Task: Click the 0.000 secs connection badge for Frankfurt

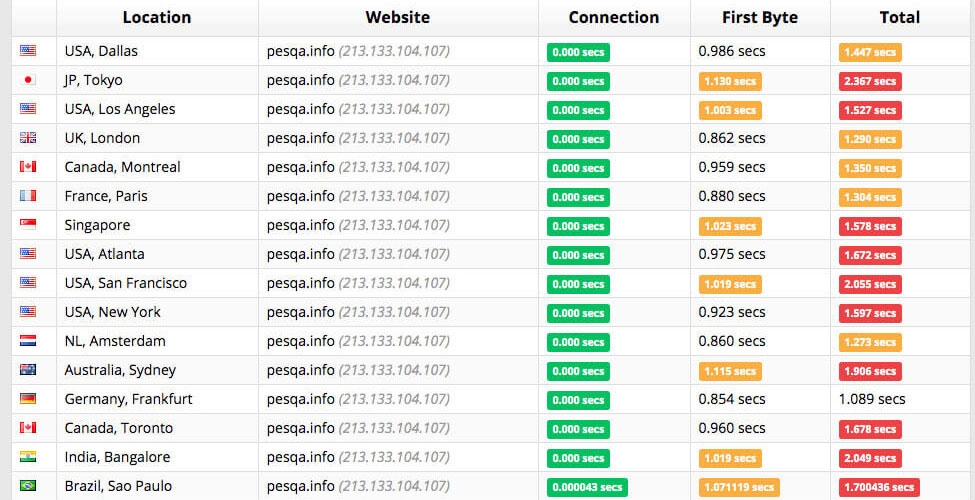Action: [578, 400]
